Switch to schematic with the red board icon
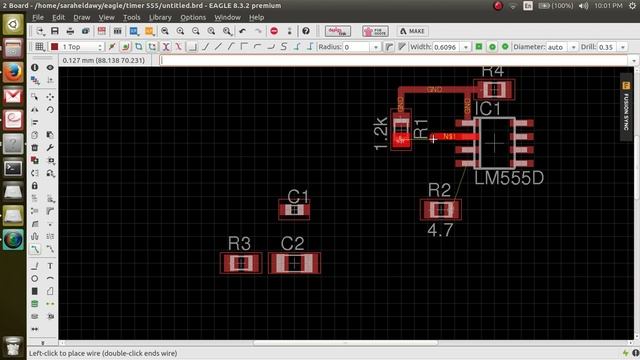The image size is (640, 360). click(102, 31)
